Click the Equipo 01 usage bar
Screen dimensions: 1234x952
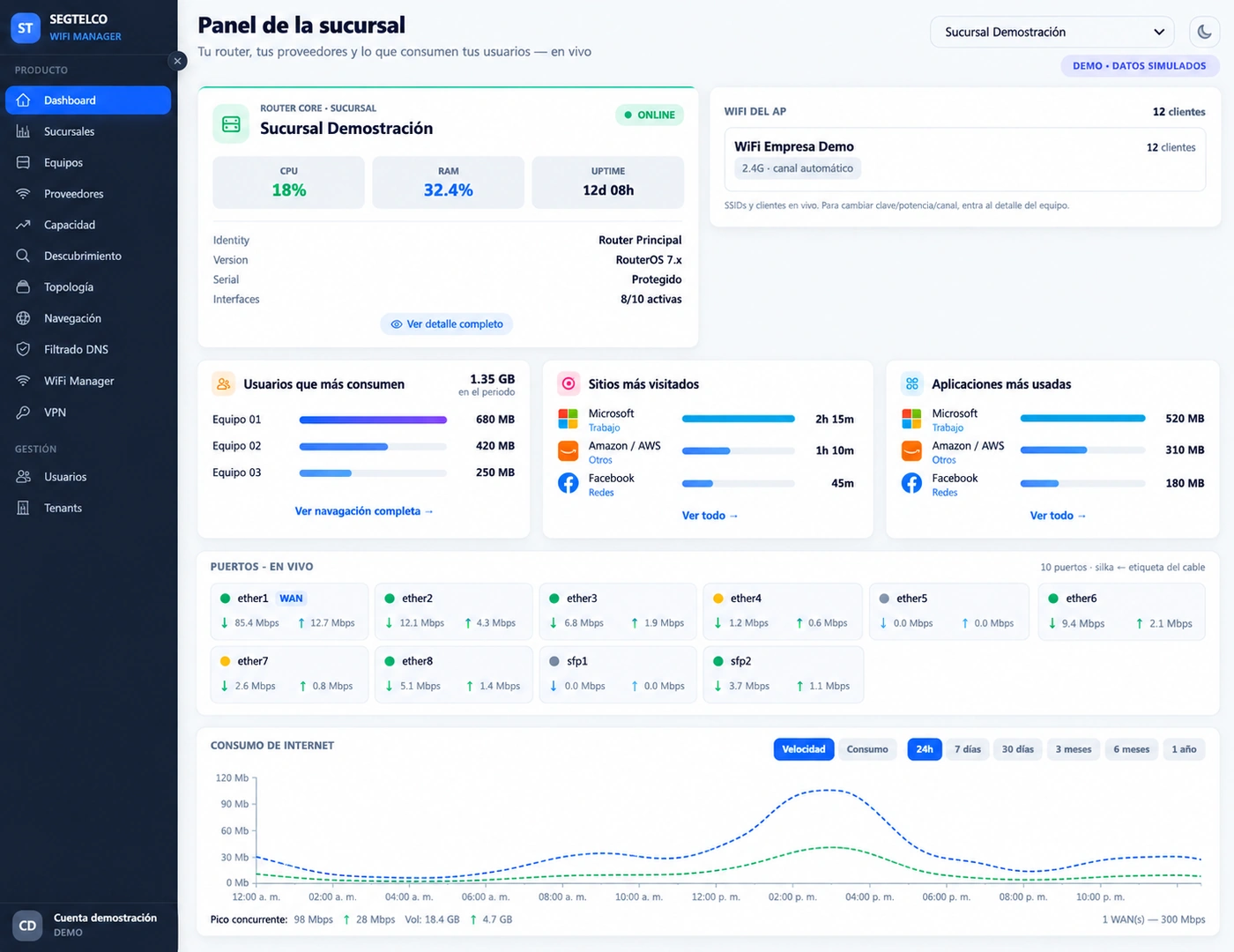coord(373,420)
